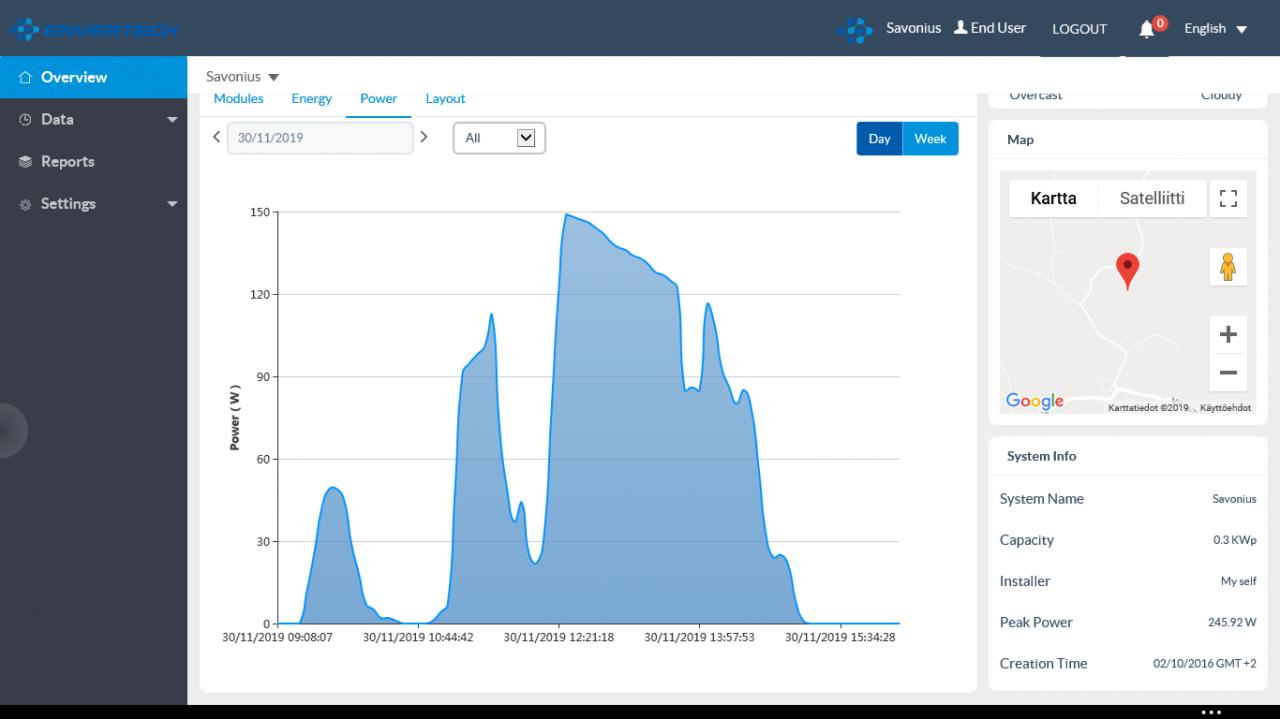1280x719 pixels.
Task: Click the Street View pegman icon
Action: [x=1228, y=267]
